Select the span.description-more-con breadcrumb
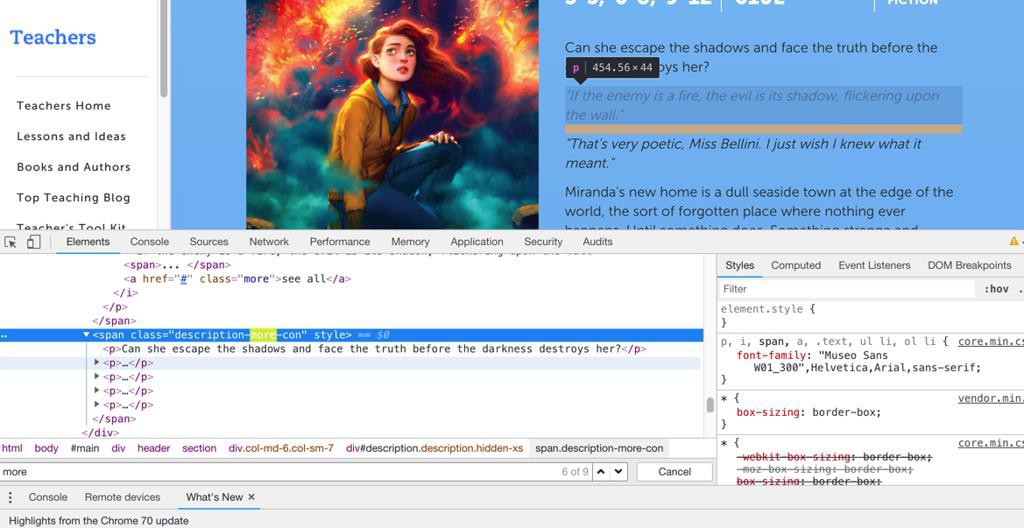Image resolution: width=1024 pixels, height=528 pixels. click(599, 448)
